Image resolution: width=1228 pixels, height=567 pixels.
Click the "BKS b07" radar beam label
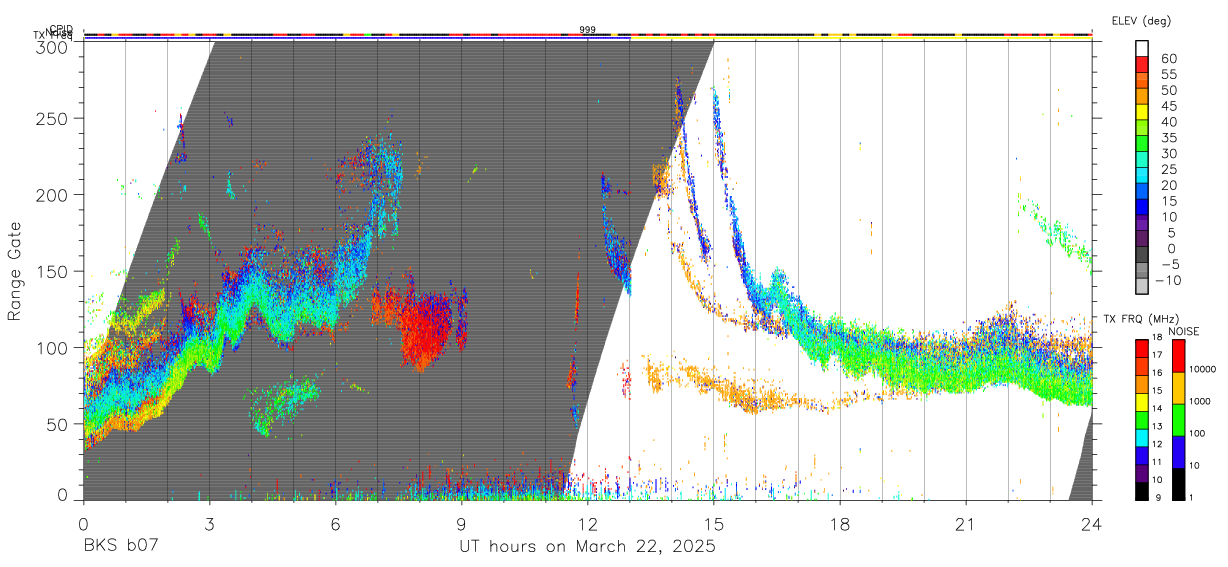[x=121, y=547]
